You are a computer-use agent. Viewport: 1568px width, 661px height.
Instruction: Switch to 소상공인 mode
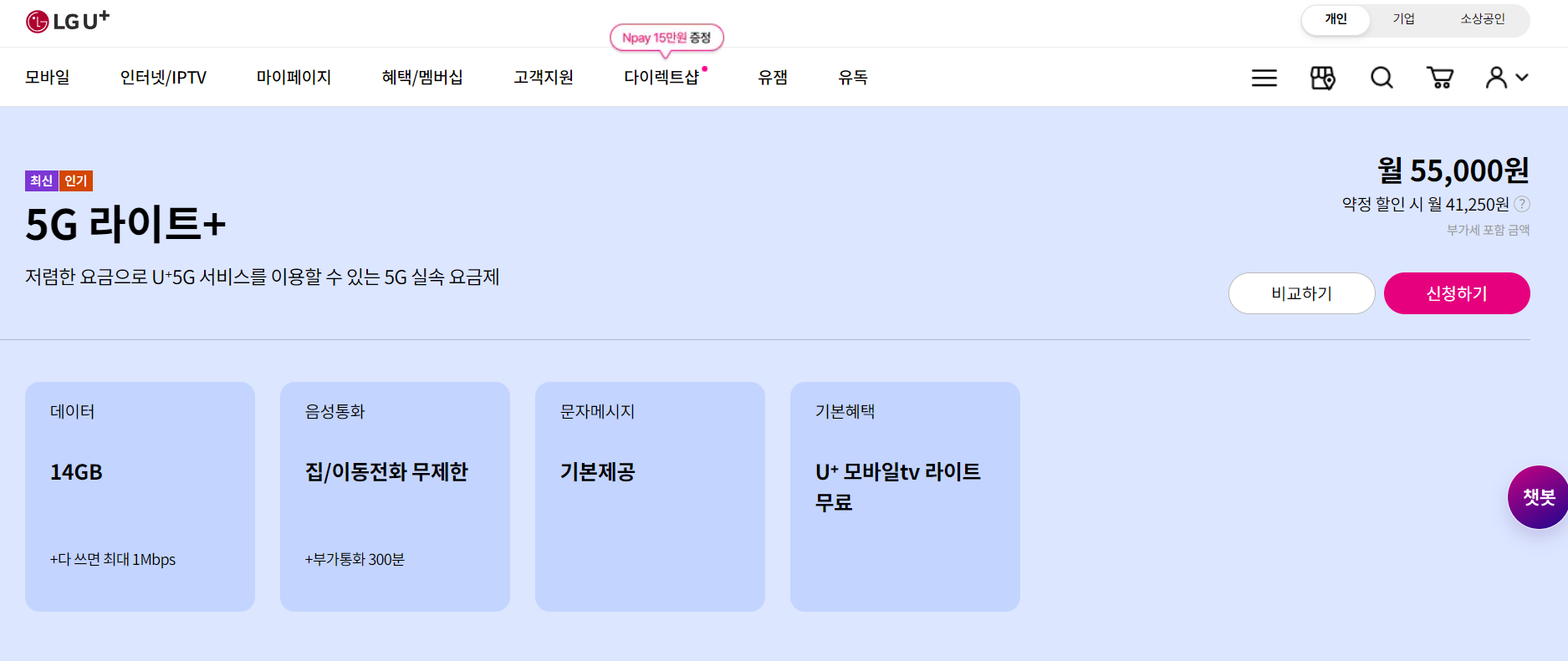click(1485, 18)
